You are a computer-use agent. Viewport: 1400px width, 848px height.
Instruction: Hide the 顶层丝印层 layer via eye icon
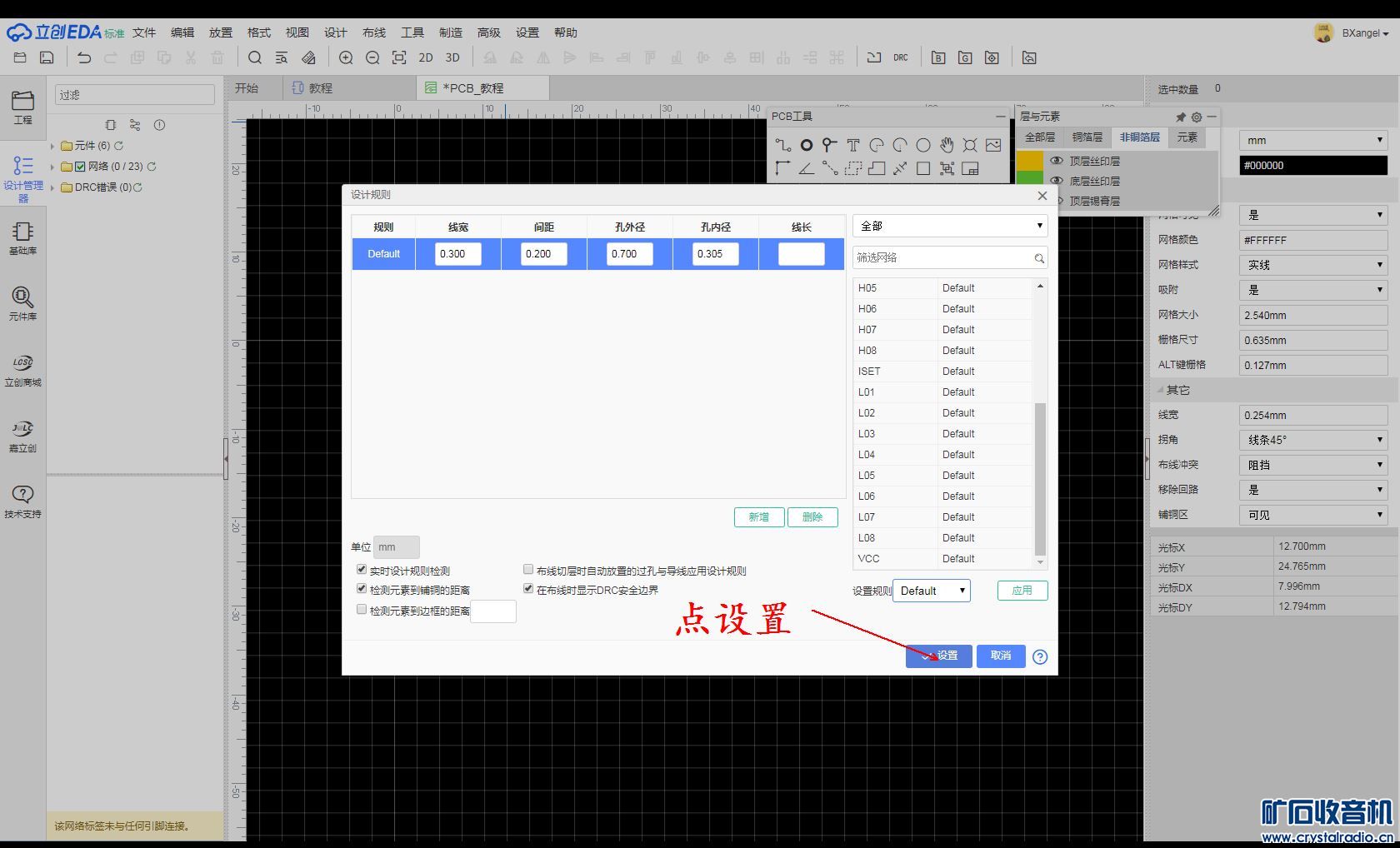point(1057,161)
